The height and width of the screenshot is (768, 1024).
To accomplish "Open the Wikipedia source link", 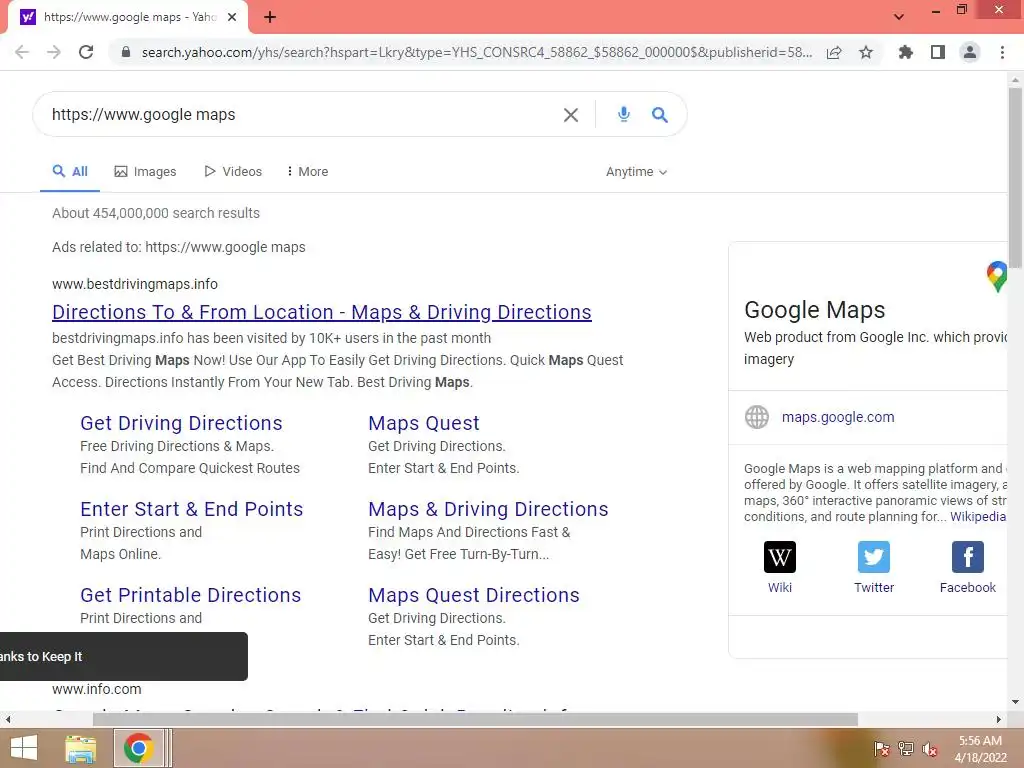I will tap(978, 517).
